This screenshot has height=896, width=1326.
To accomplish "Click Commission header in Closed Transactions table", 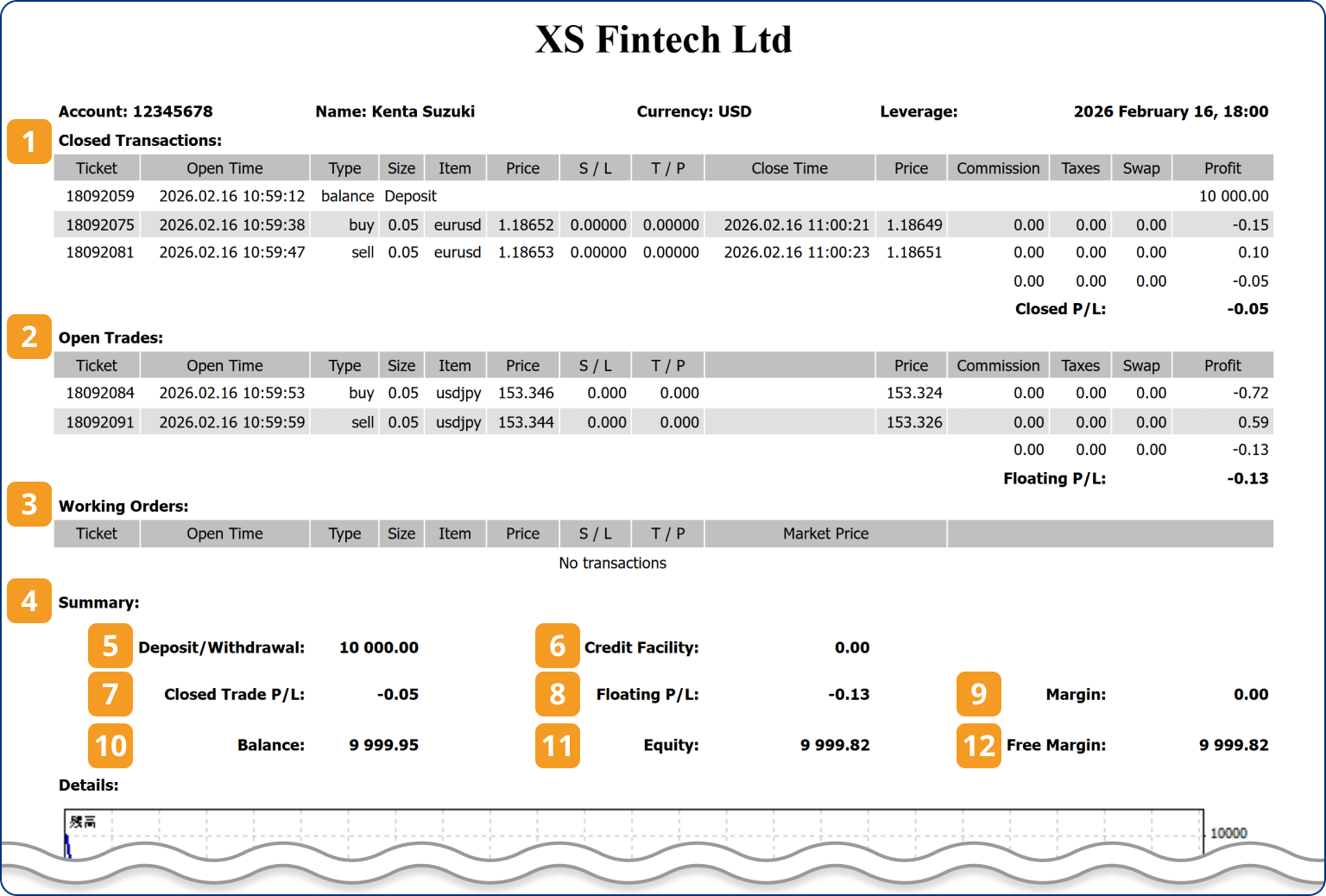I will pos(998,168).
